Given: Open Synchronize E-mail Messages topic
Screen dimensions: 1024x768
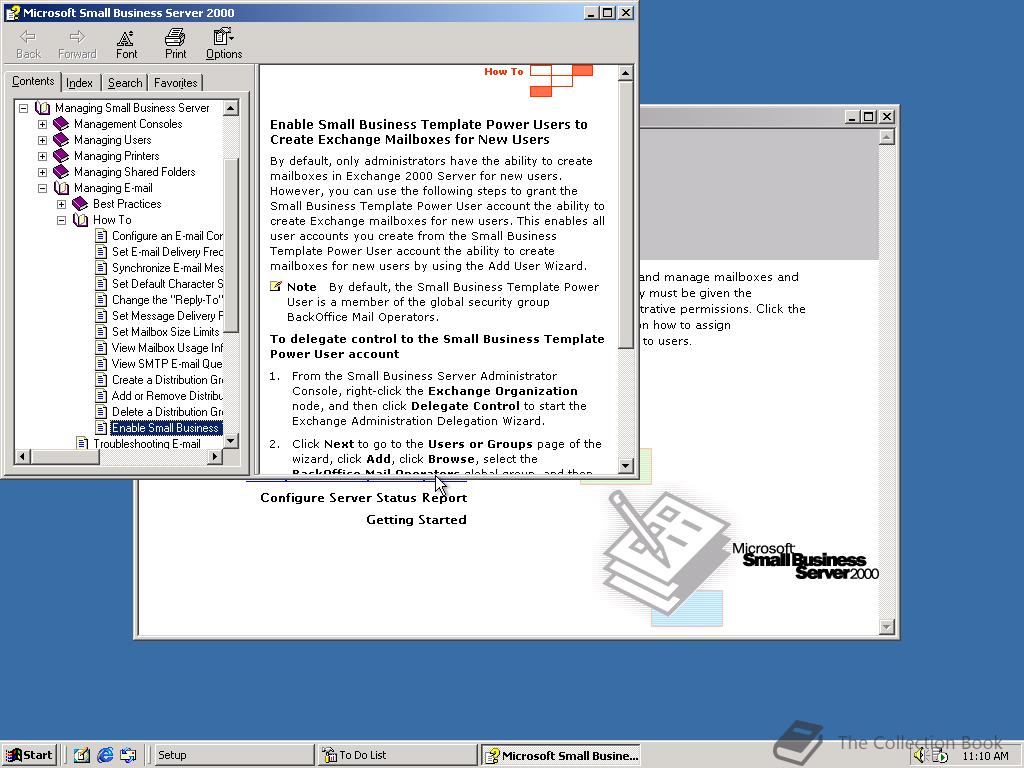Looking at the screenshot, I should pos(167,268).
